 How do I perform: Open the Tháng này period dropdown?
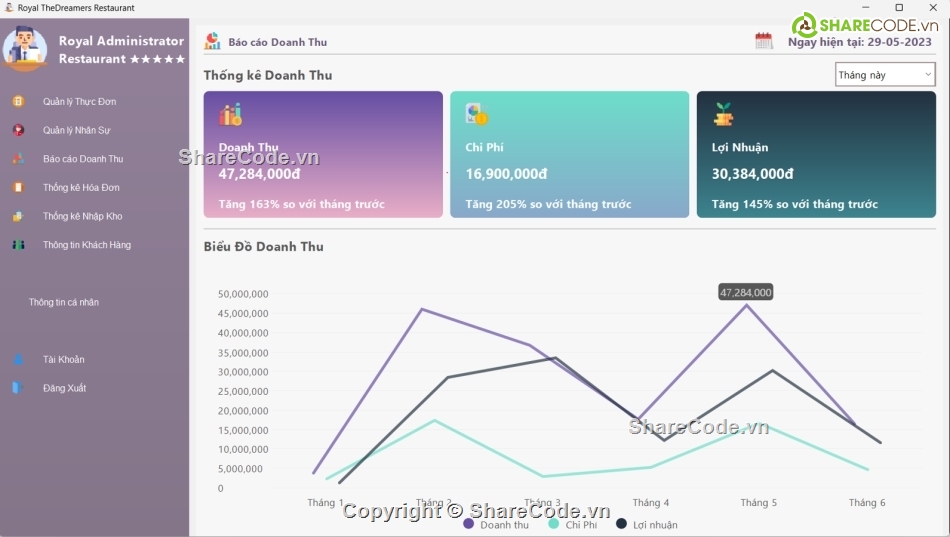[x=885, y=75]
